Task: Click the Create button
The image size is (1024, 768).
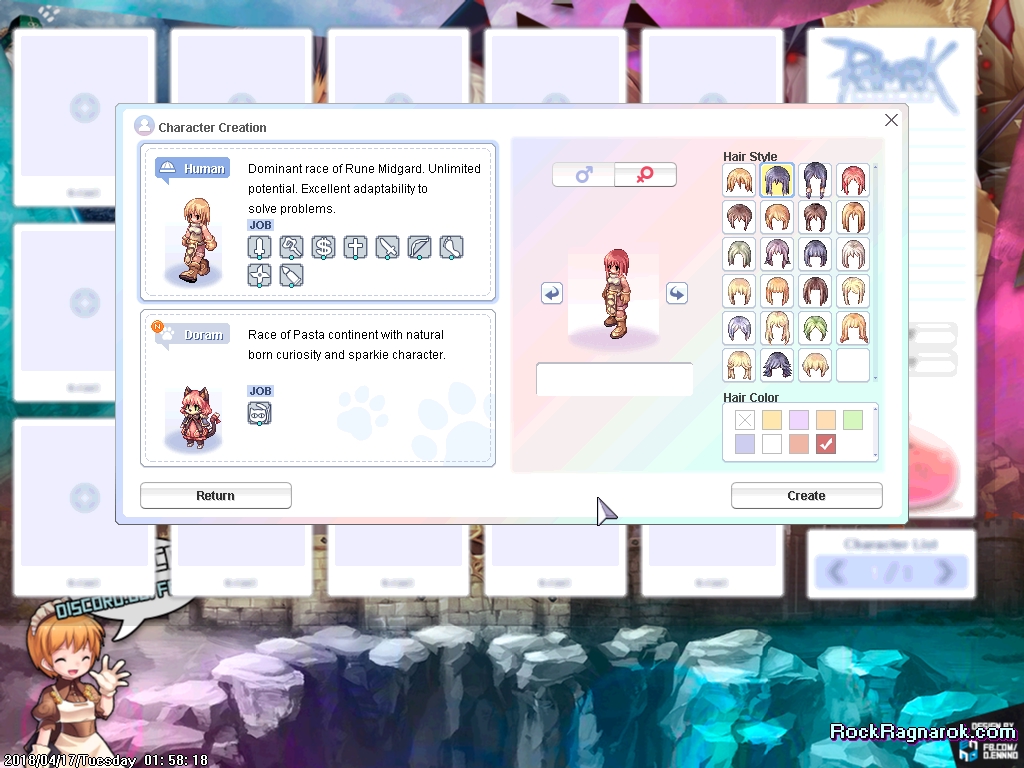Action: click(807, 496)
